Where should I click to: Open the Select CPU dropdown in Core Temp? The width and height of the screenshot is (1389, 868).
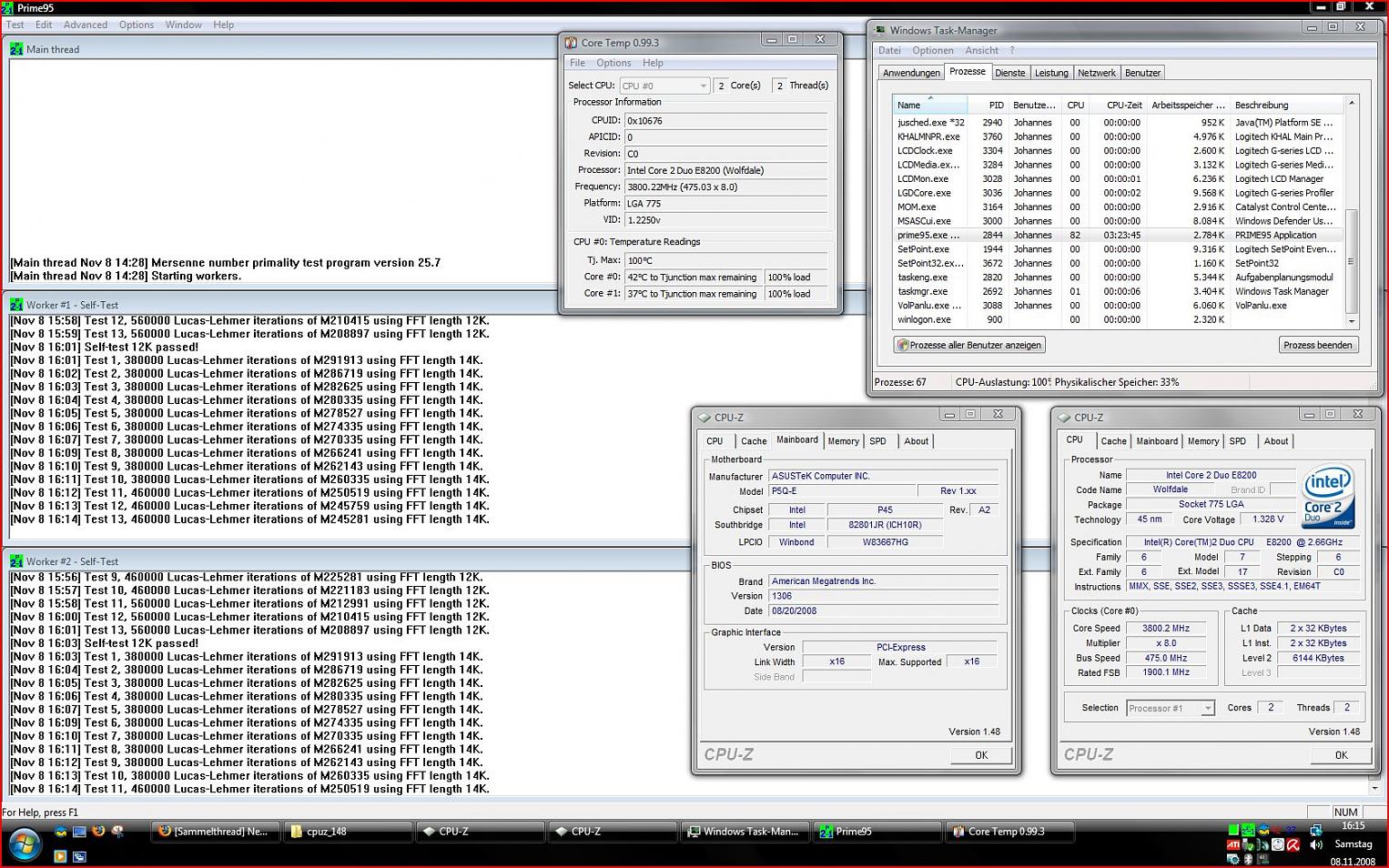pos(664,86)
